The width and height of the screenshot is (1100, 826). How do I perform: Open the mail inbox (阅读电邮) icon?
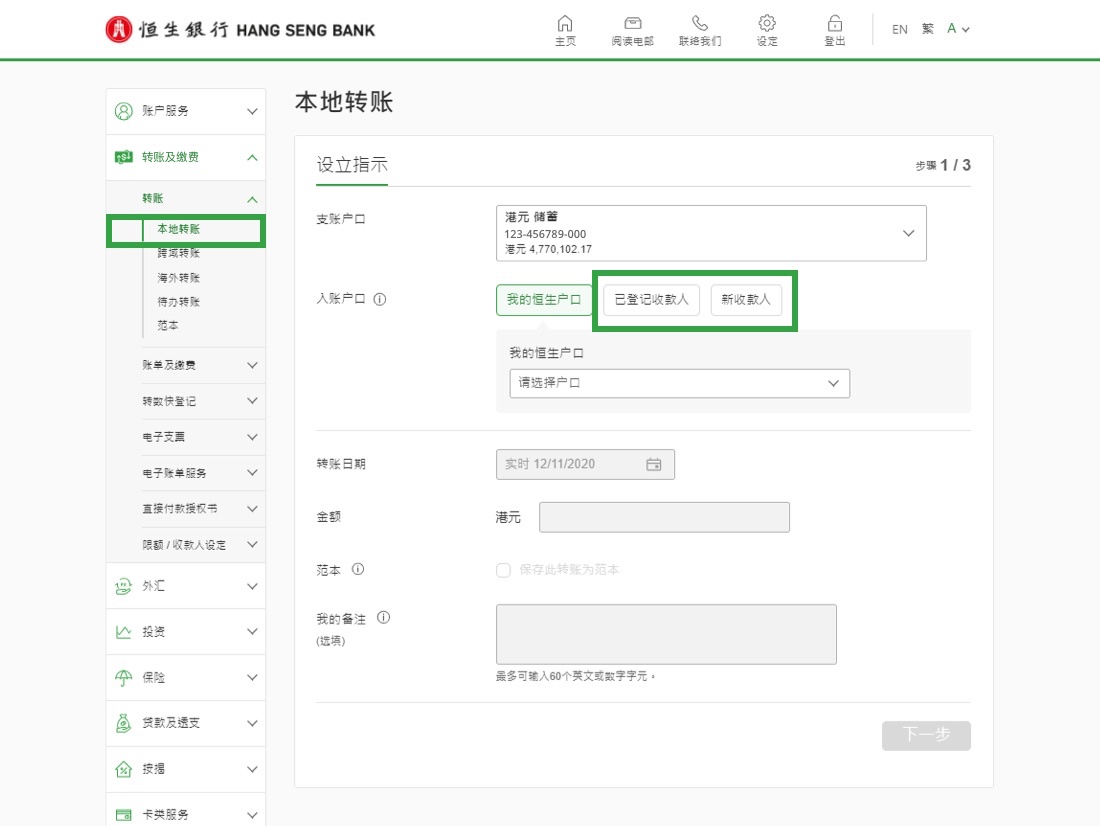point(632,24)
